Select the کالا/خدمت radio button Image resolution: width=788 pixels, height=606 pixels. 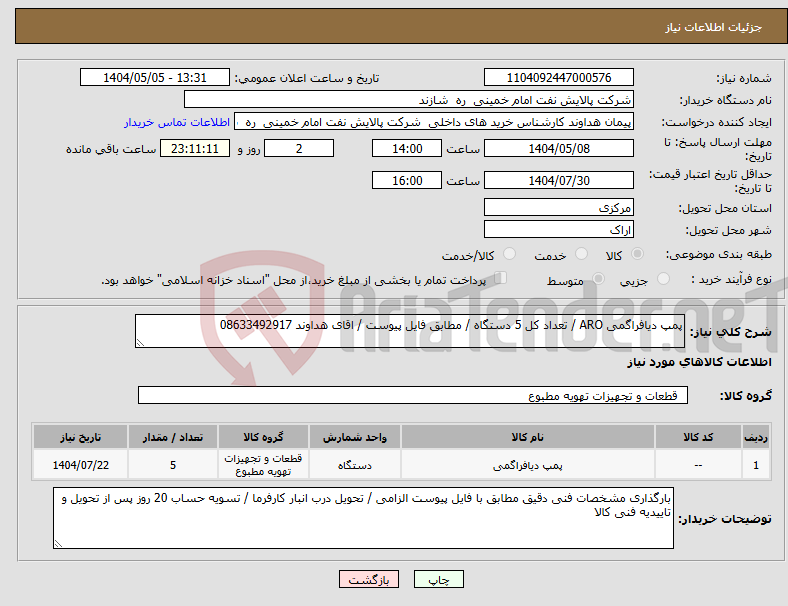pos(509,254)
